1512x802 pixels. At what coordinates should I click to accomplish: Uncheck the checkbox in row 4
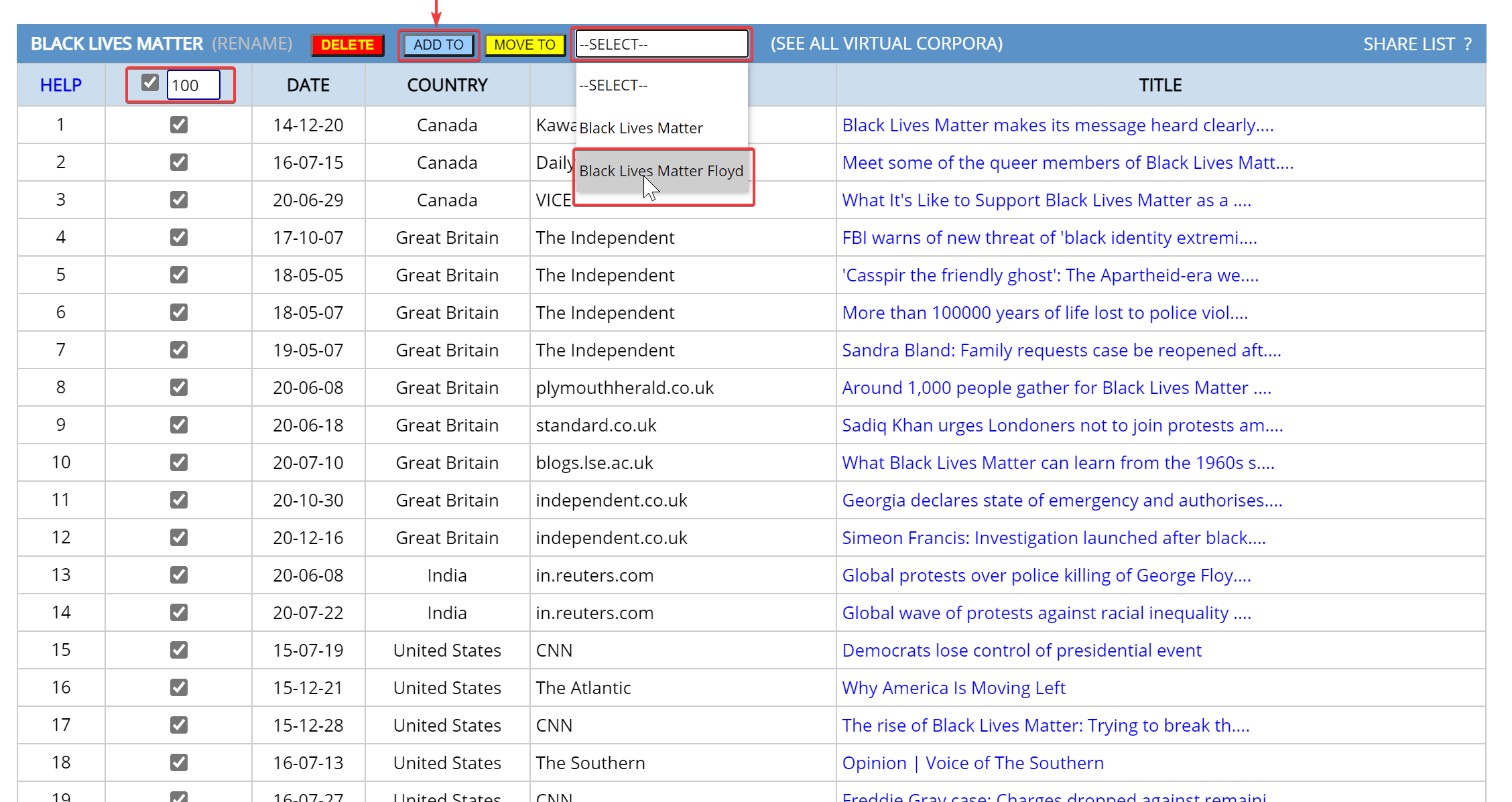pos(179,237)
